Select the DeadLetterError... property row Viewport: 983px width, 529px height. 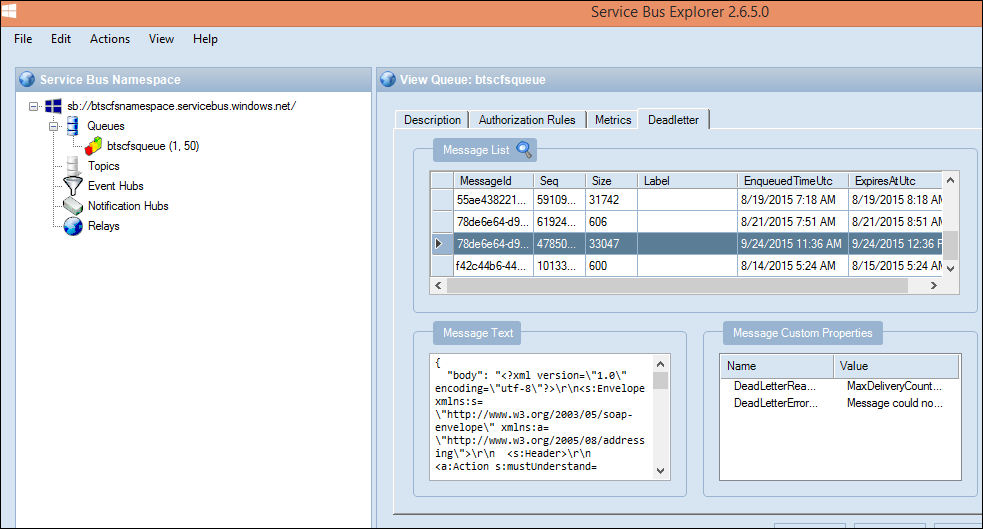pos(840,403)
